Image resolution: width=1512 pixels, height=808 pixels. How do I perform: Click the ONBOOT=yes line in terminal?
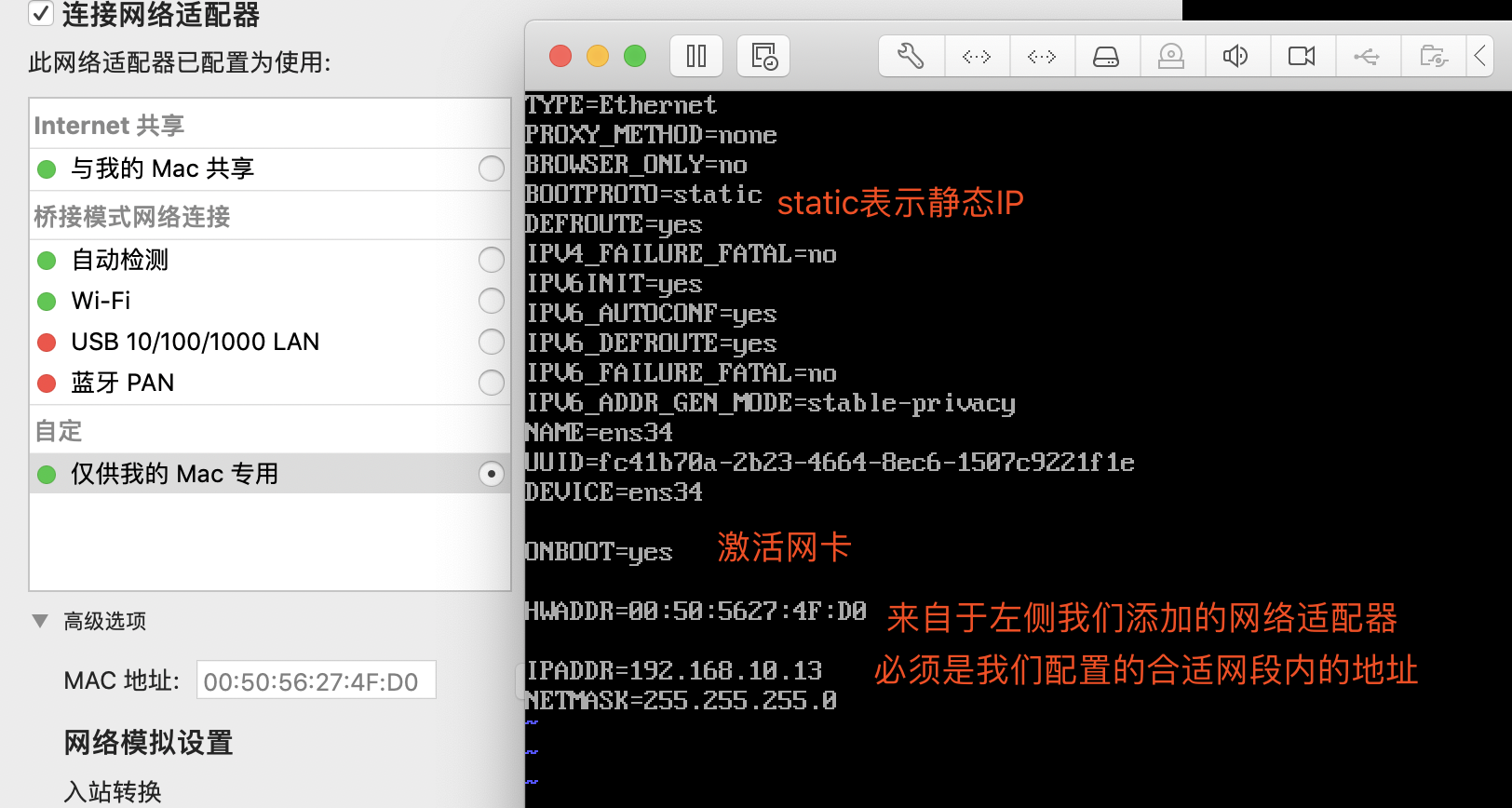click(x=599, y=552)
